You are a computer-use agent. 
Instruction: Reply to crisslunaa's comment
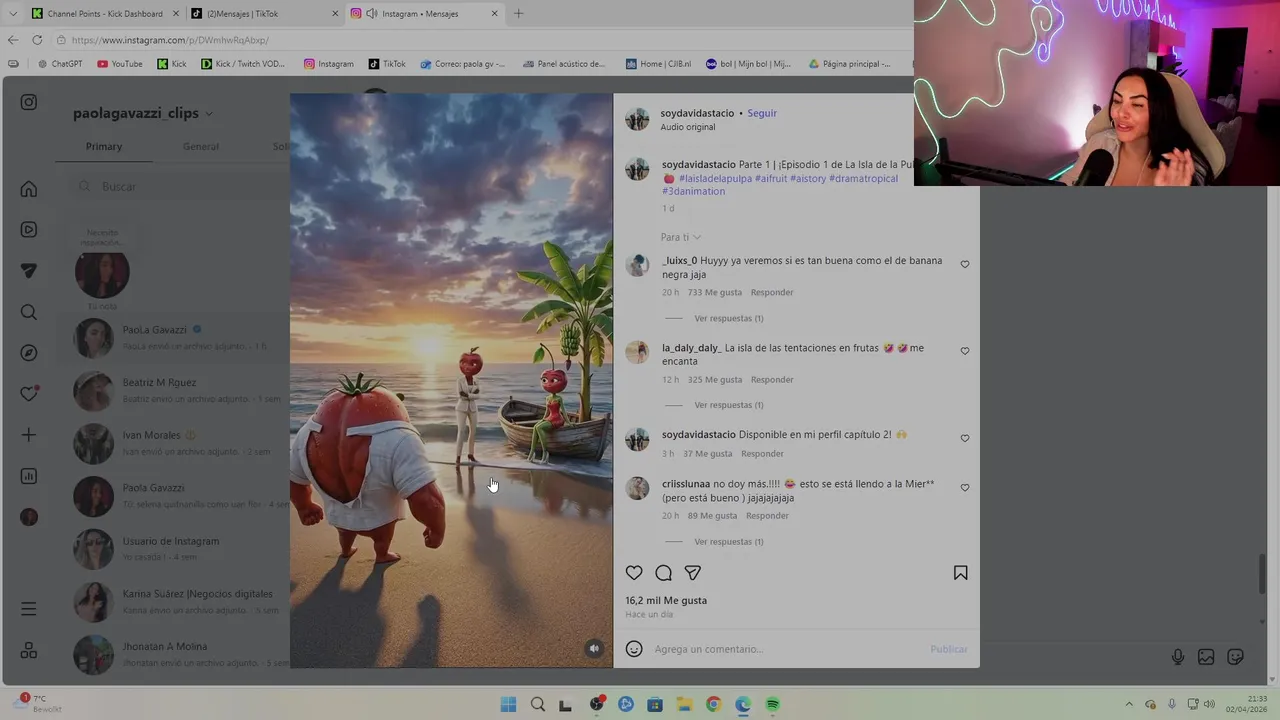pos(768,516)
